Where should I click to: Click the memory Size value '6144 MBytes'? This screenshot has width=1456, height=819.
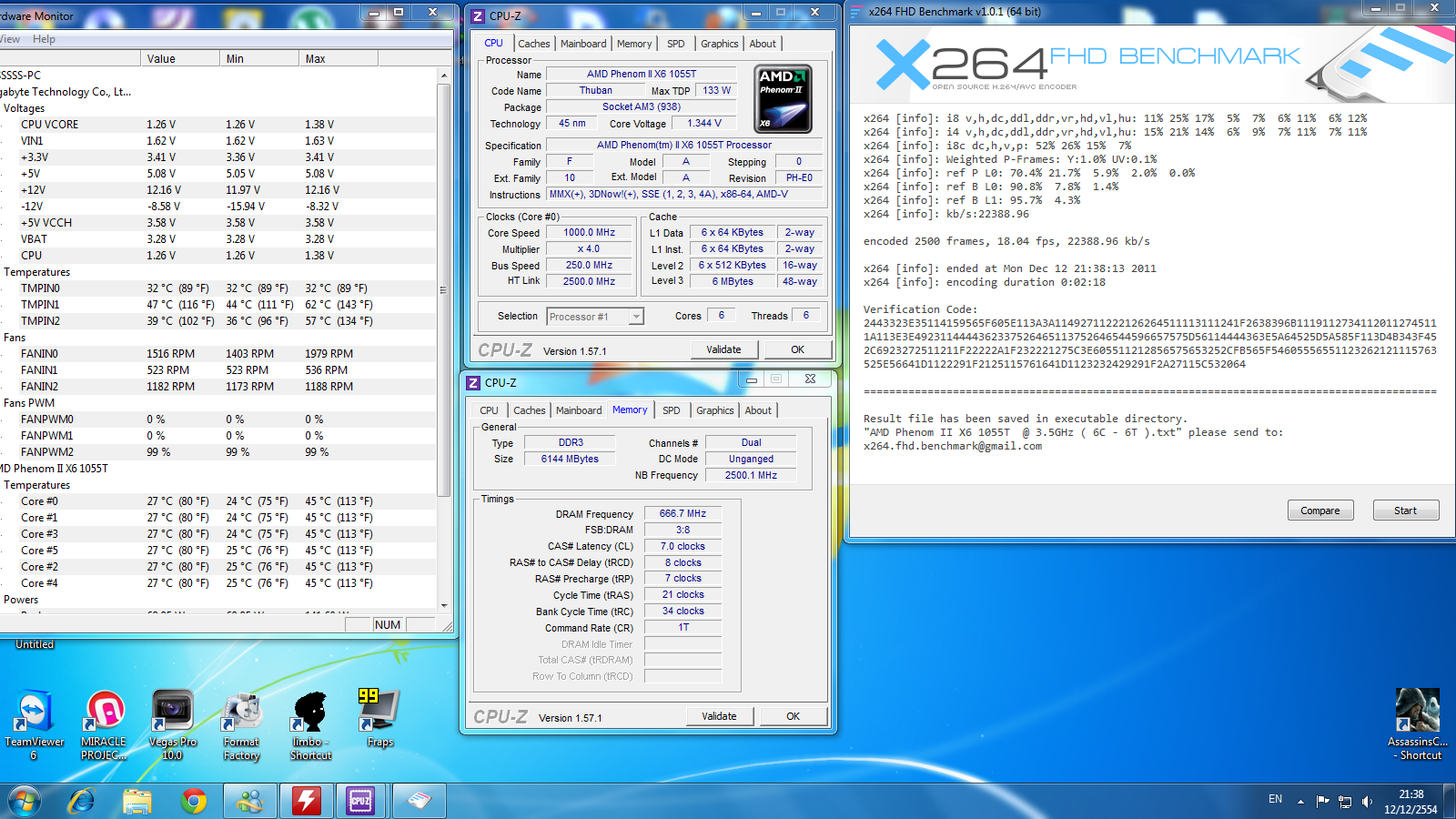(570, 459)
